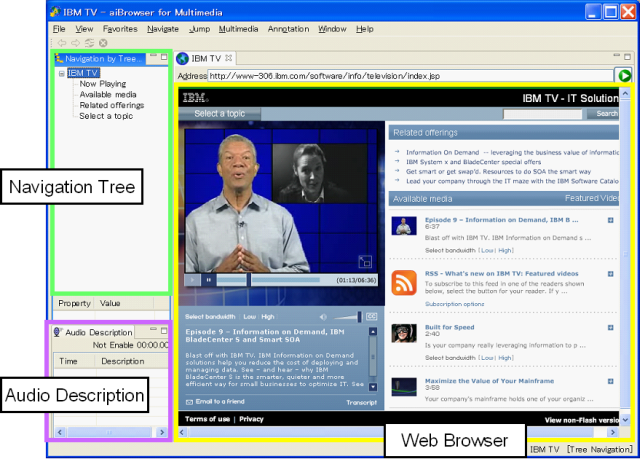Open the Annotation menu
The image size is (640, 459).
click(x=288, y=29)
